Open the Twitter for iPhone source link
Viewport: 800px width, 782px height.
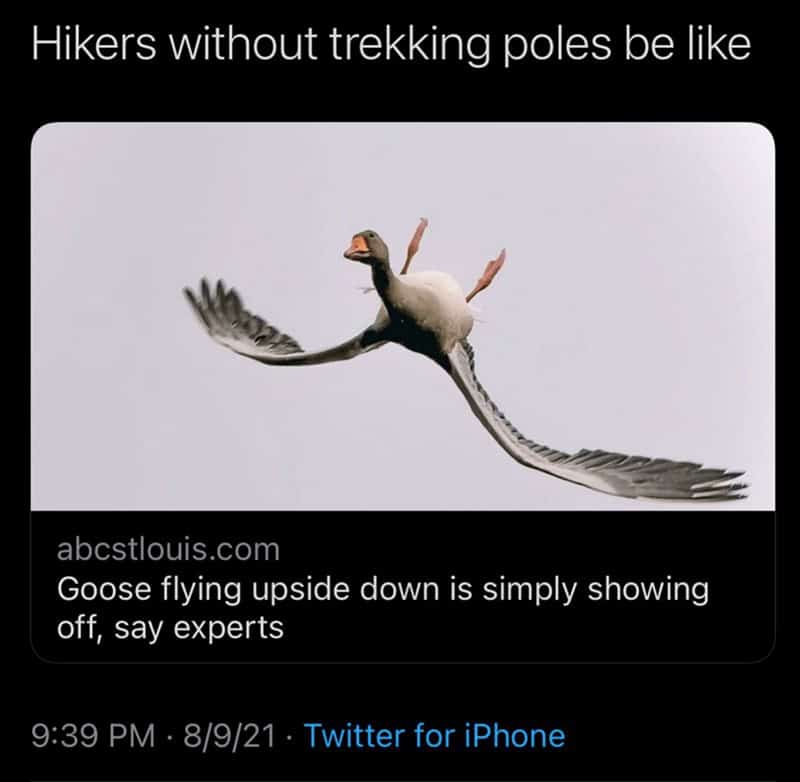coord(433,736)
